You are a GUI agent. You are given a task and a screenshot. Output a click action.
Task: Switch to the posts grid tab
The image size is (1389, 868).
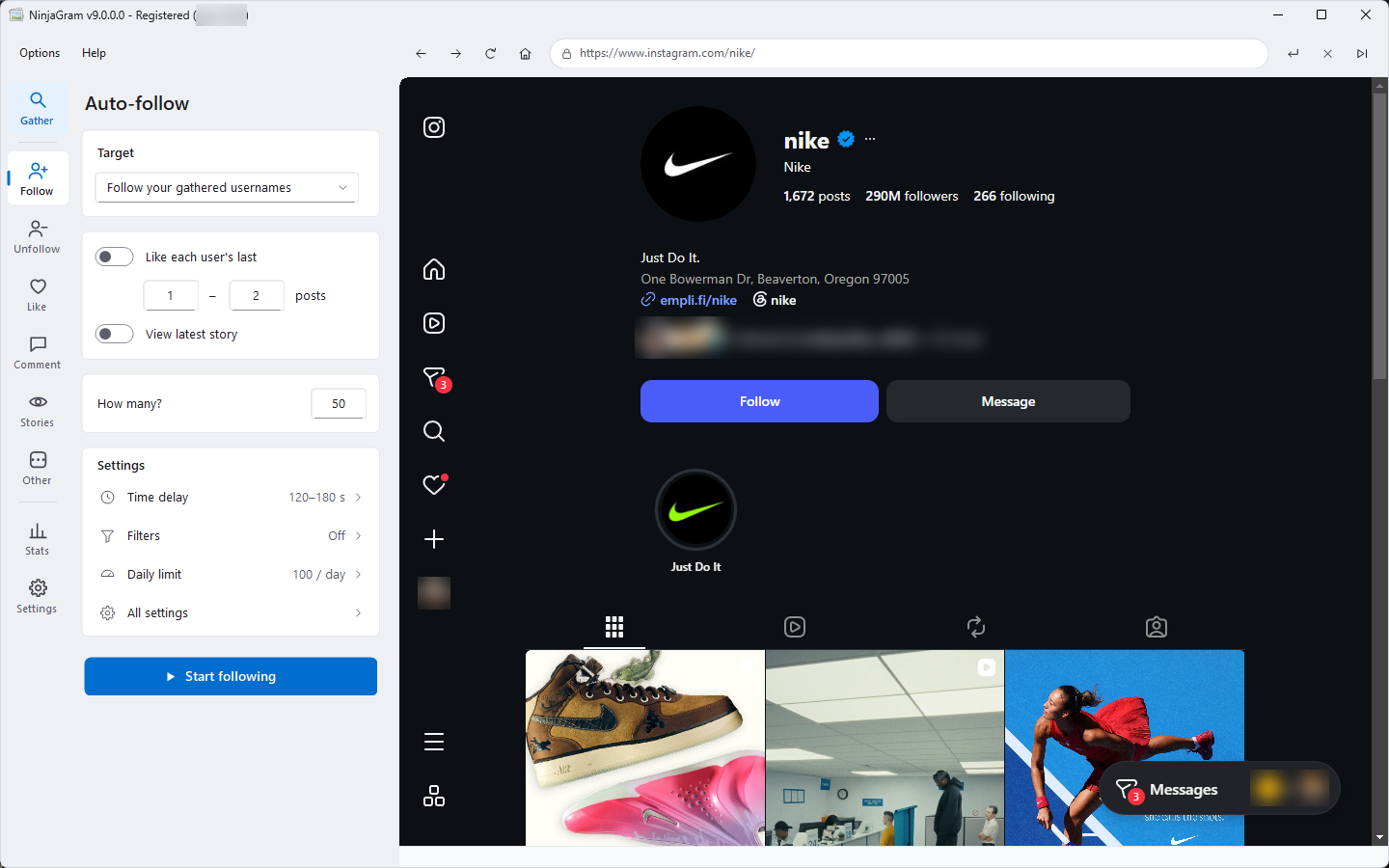pyautogui.click(x=614, y=627)
